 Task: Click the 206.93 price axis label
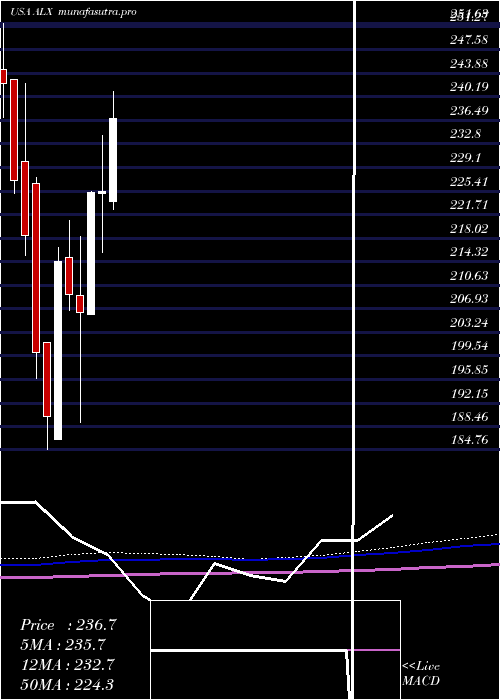(x=469, y=299)
